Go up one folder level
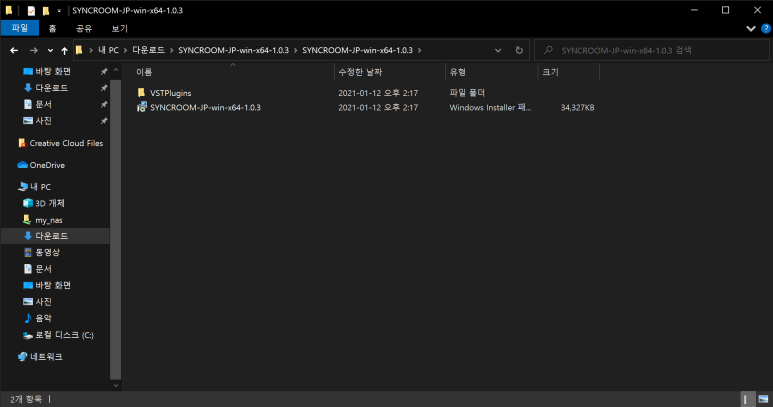 [x=65, y=50]
